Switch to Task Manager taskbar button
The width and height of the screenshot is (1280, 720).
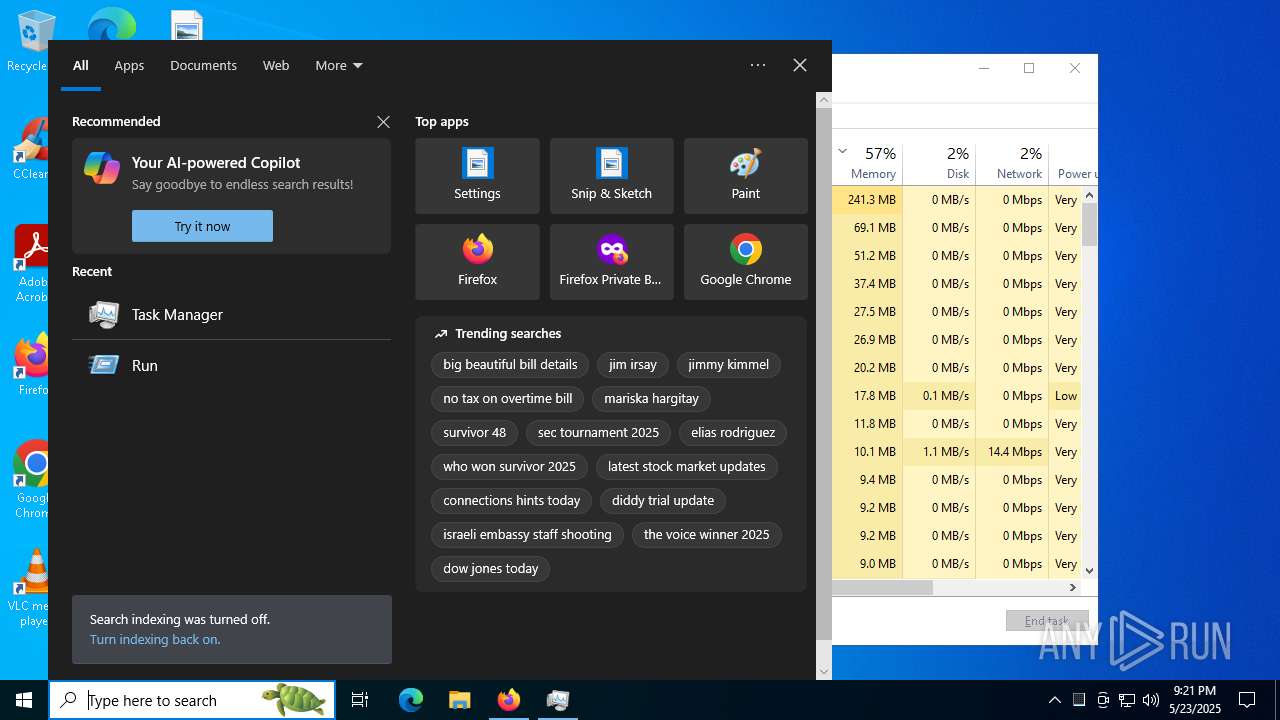coord(557,700)
